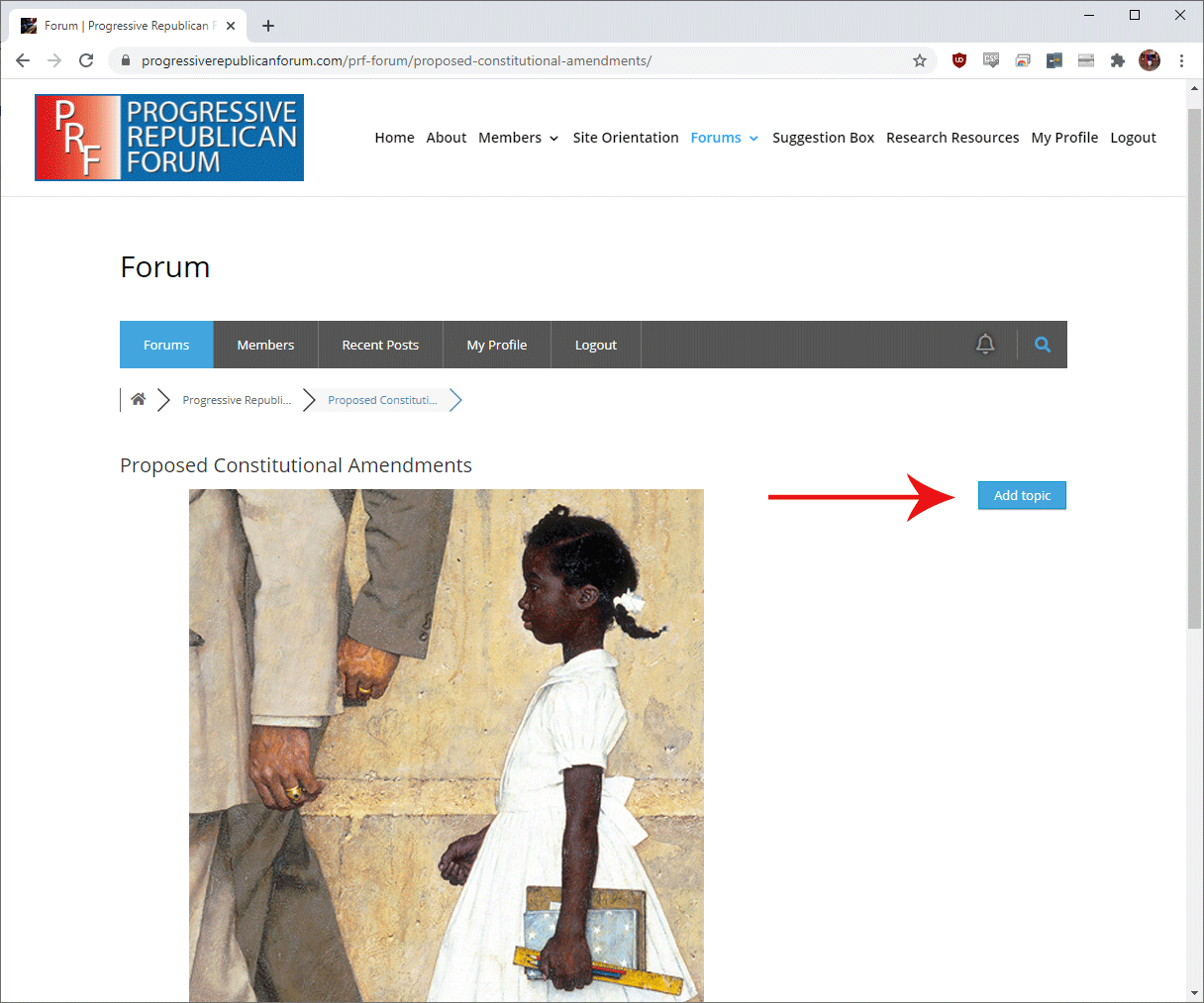Open the browser extensions puzzle icon
Image resolution: width=1204 pixels, height=1003 pixels.
click(x=1118, y=60)
